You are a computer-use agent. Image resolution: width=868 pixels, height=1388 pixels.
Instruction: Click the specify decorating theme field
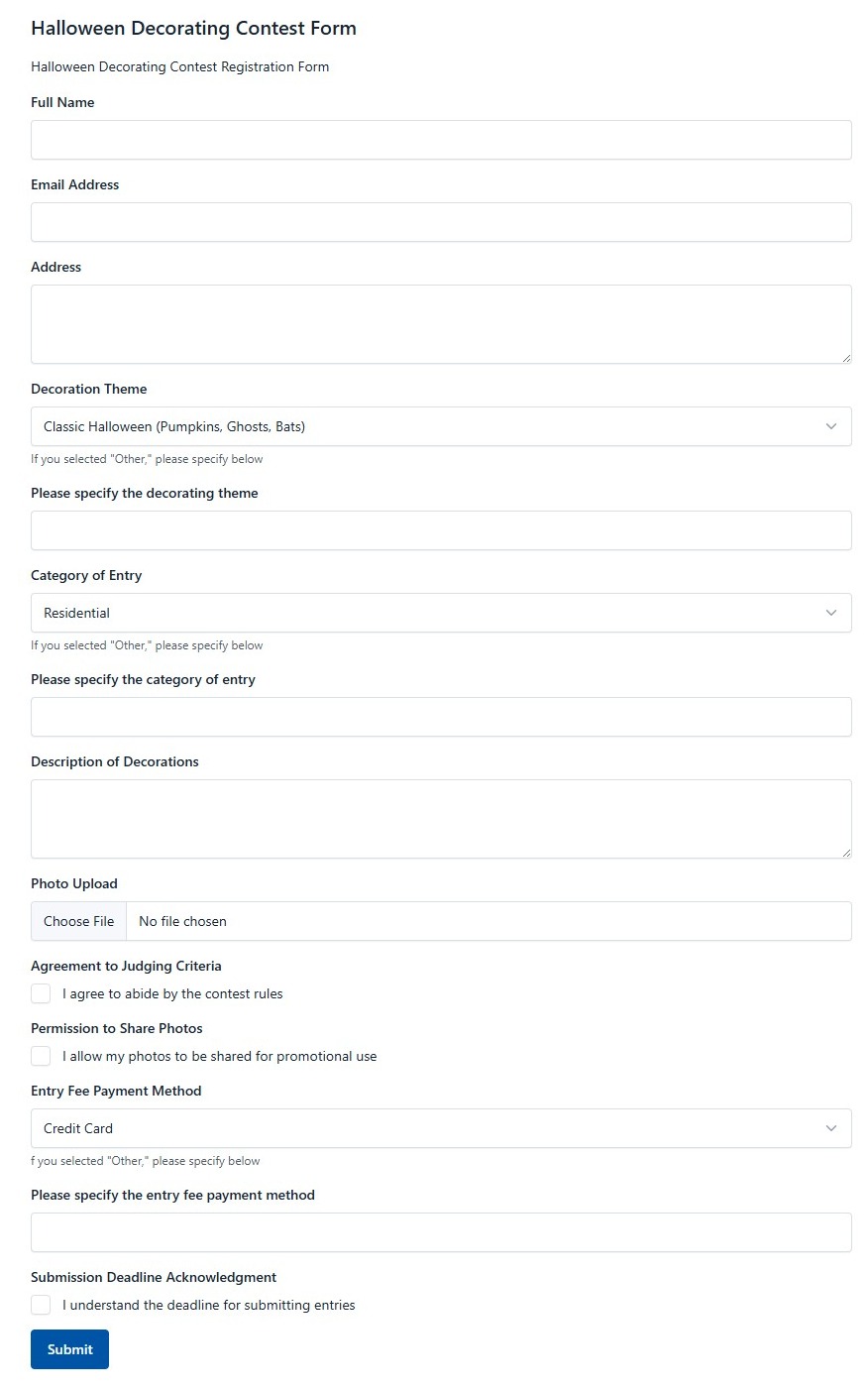pos(441,530)
